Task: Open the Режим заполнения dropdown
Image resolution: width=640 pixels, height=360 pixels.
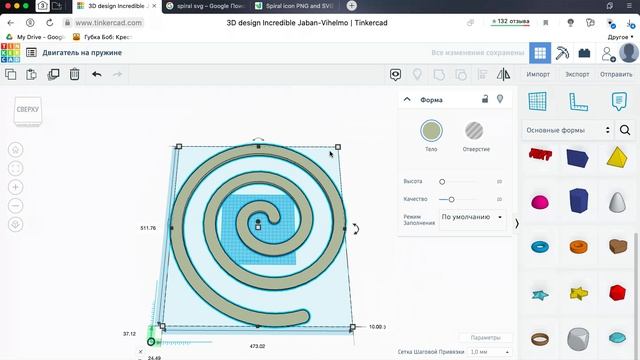Action: click(472, 218)
